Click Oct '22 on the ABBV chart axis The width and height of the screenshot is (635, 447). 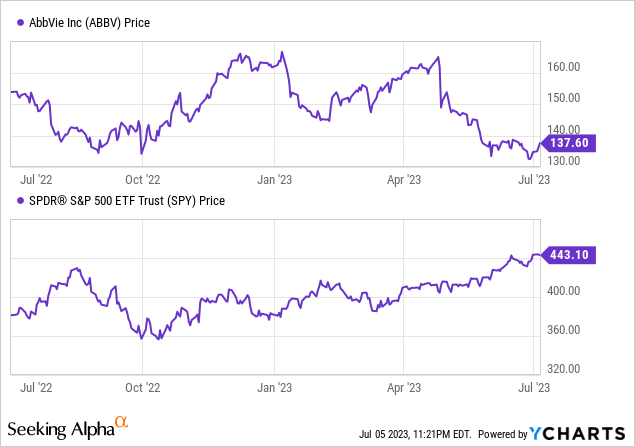point(142,180)
